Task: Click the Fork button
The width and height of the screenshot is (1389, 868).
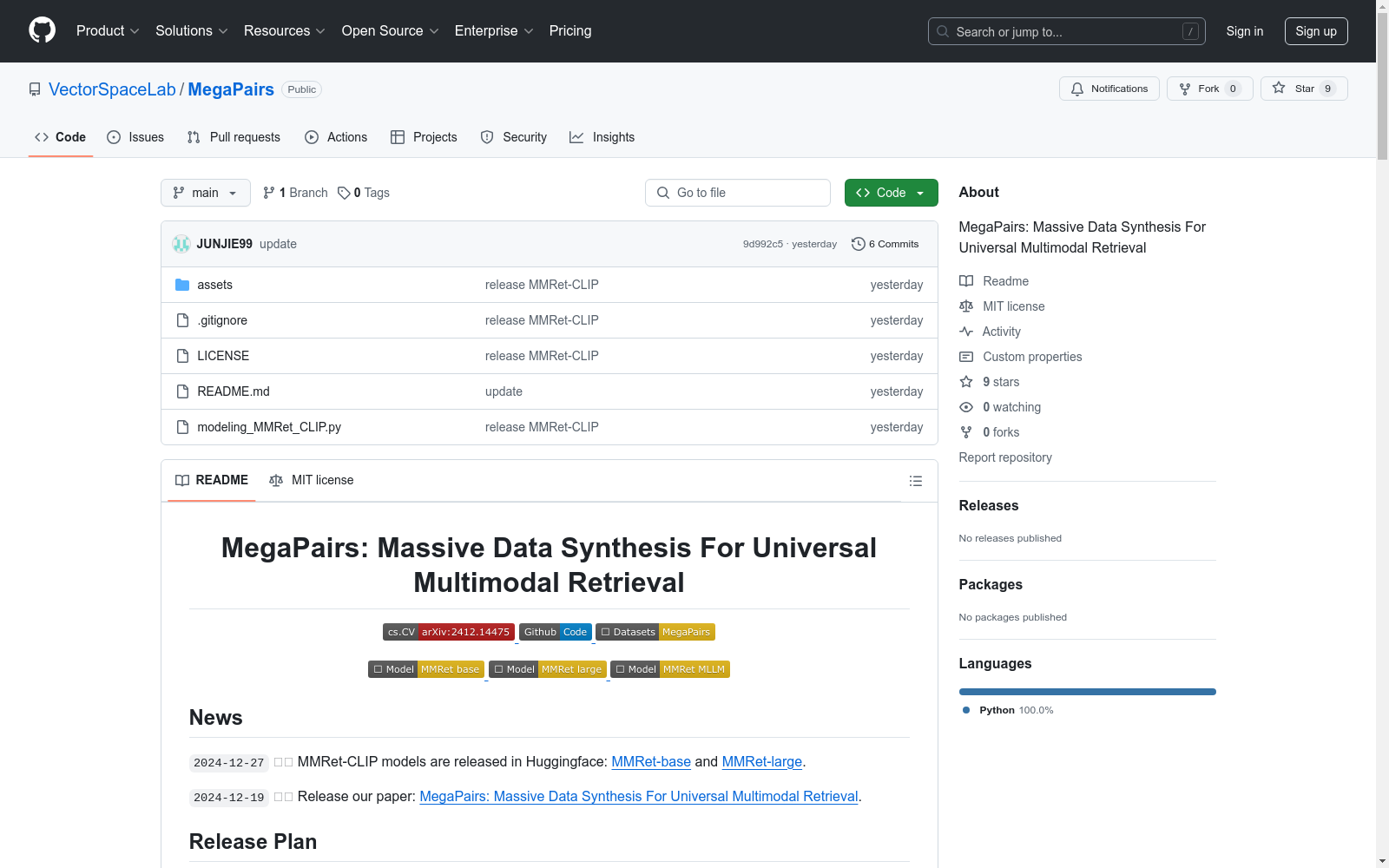Action: (x=1210, y=89)
